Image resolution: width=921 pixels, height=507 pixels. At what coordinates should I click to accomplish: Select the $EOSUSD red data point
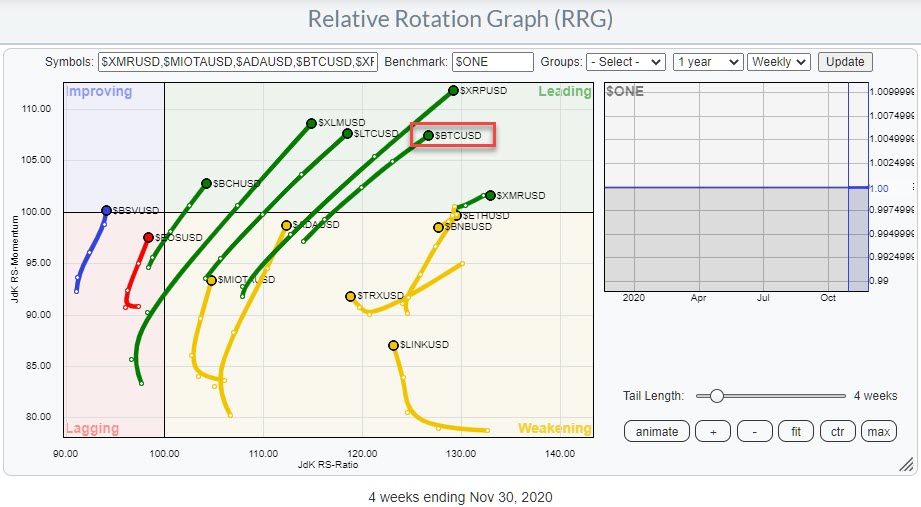point(148,237)
